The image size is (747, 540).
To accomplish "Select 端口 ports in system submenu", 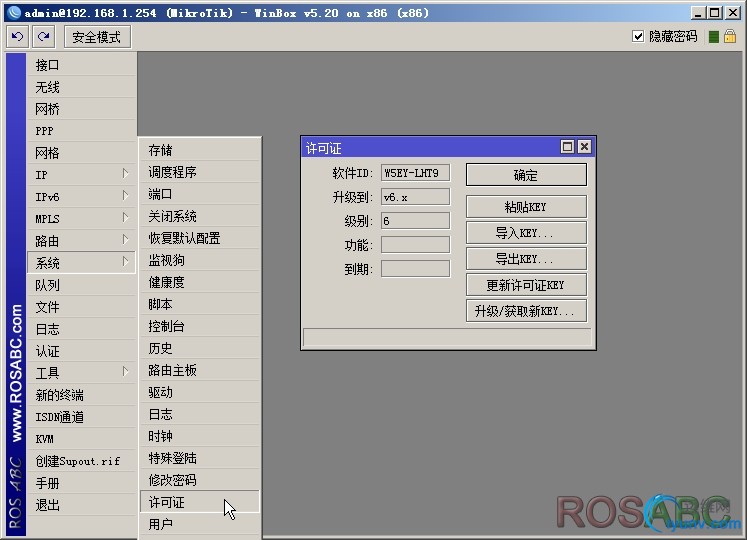I will (x=200, y=194).
